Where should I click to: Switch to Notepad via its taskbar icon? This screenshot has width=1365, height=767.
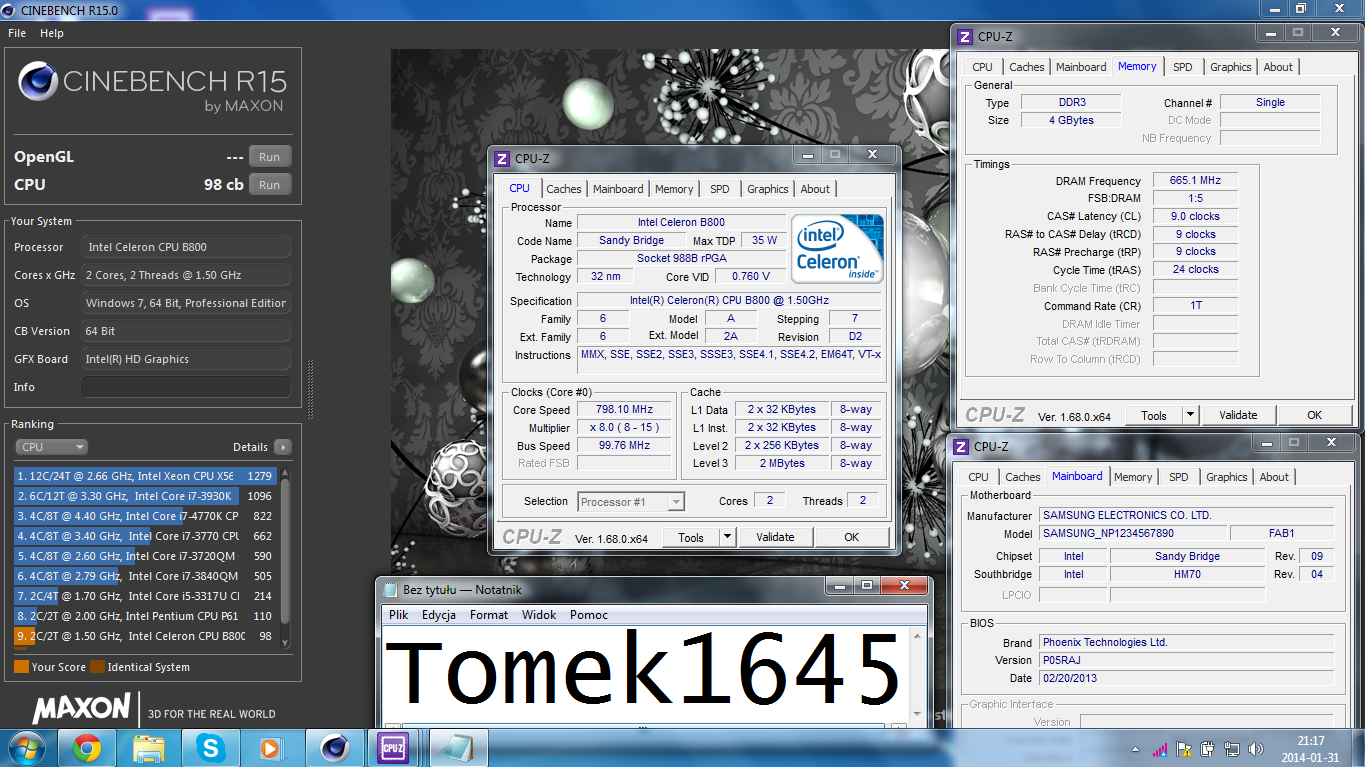click(458, 748)
